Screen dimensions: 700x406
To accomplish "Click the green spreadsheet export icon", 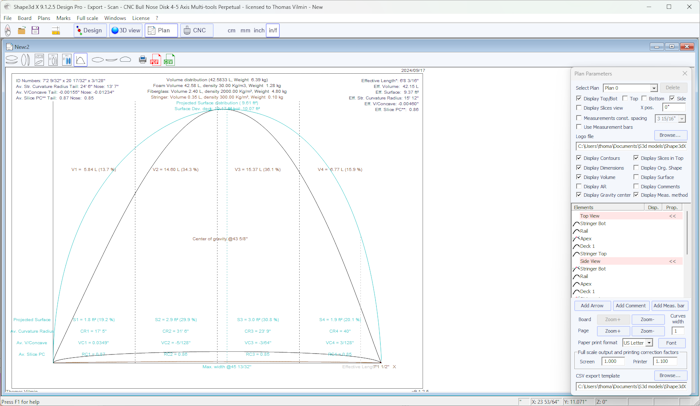I will point(169,60).
